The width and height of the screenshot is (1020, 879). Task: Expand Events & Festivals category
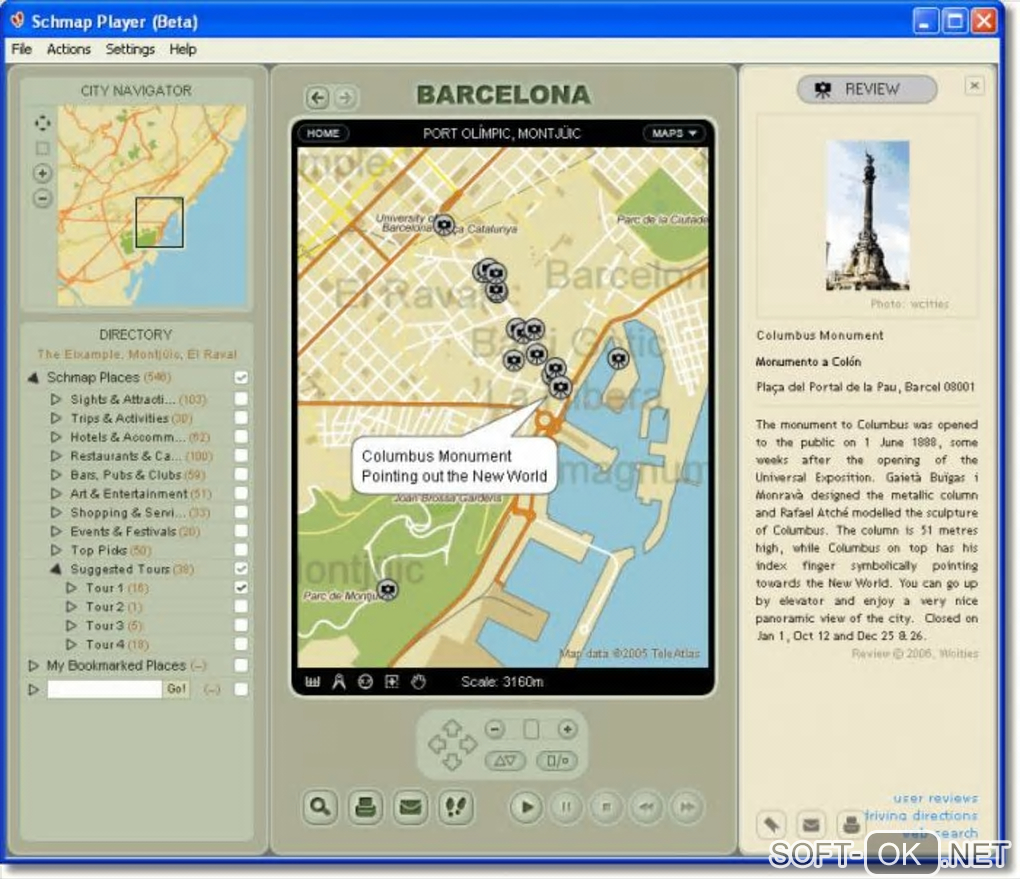pos(57,531)
